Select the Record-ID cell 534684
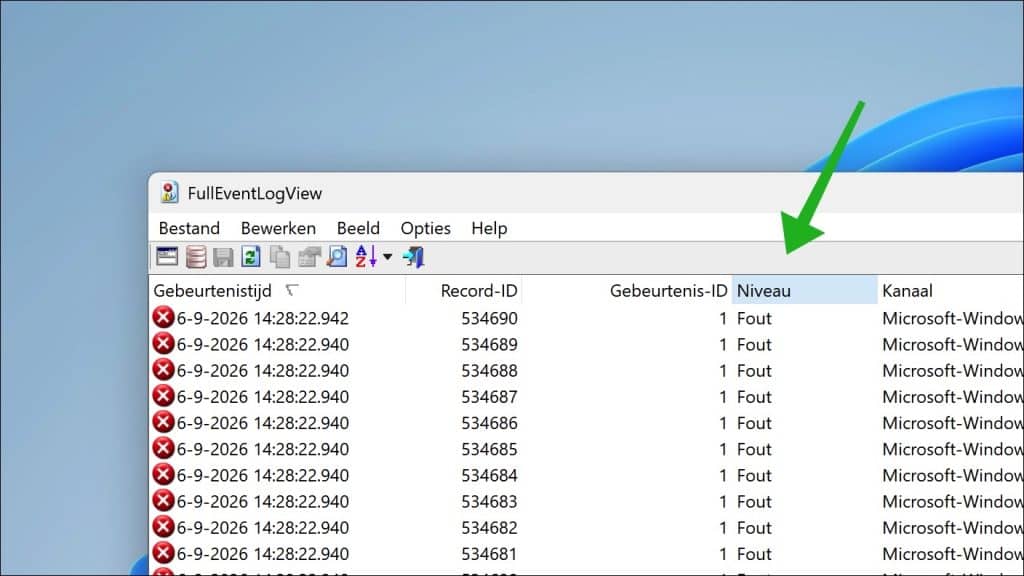Screen dimensions: 1024x576 coord(489,475)
